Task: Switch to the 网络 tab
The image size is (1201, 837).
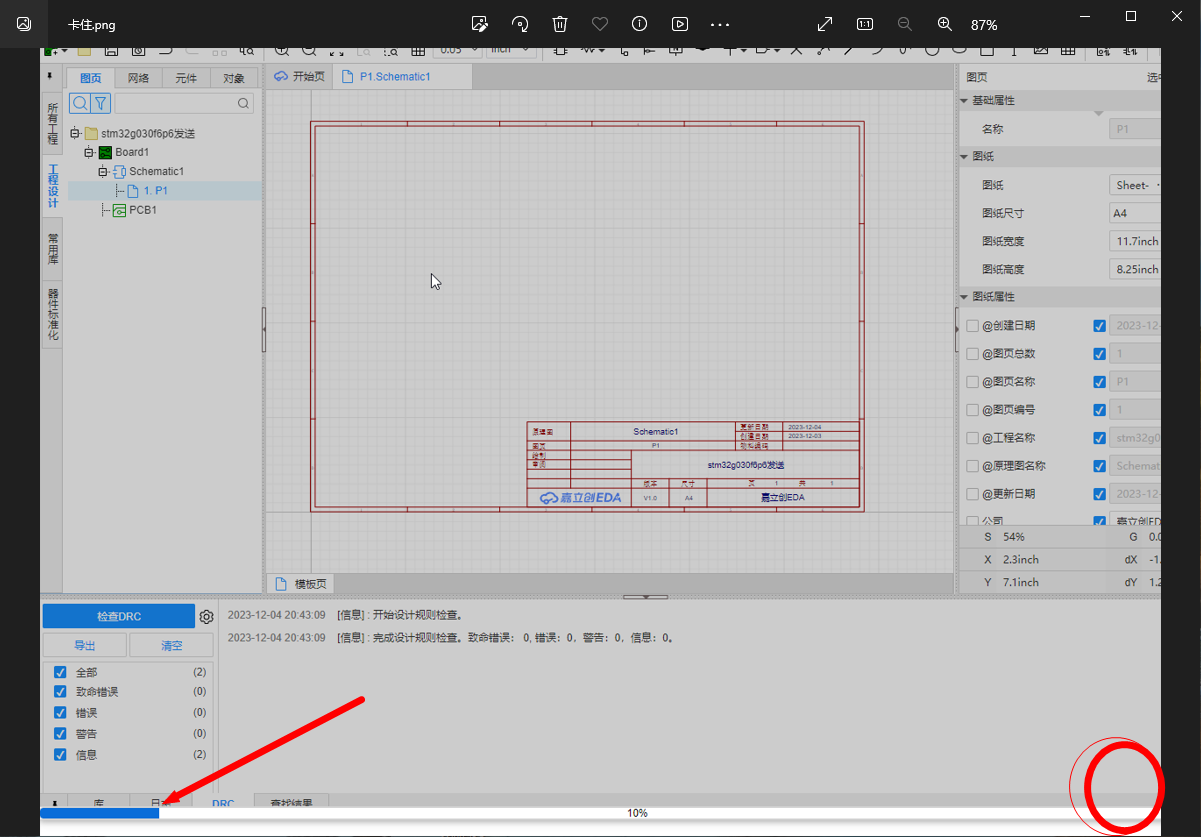Action: pyautogui.click(x=139, y=78)
